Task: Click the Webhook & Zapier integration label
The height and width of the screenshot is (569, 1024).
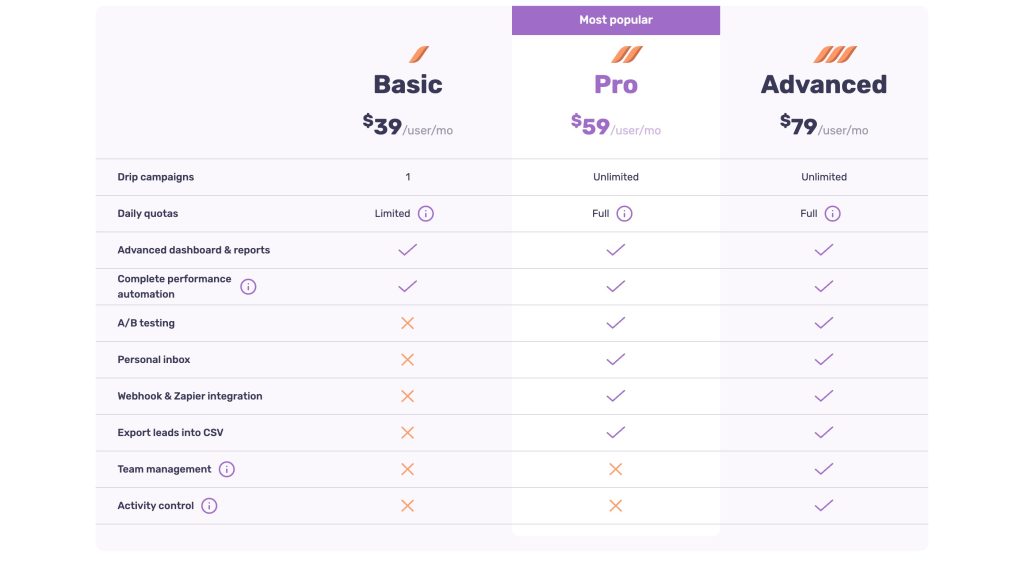Action: 190,396
